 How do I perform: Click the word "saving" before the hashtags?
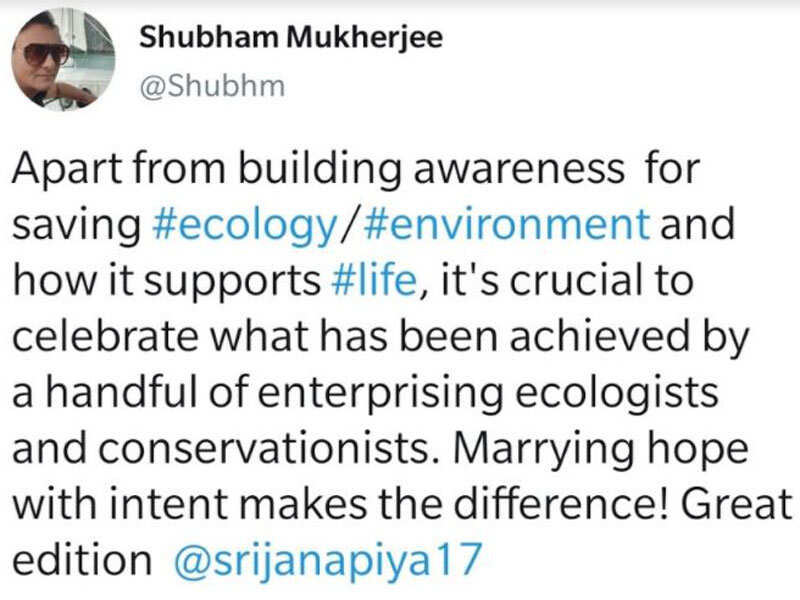pos(77,225)
